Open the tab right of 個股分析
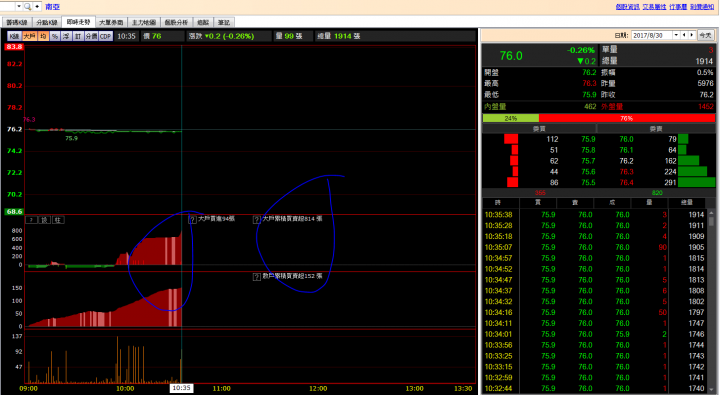720x395 pixels. coord(203,22)
